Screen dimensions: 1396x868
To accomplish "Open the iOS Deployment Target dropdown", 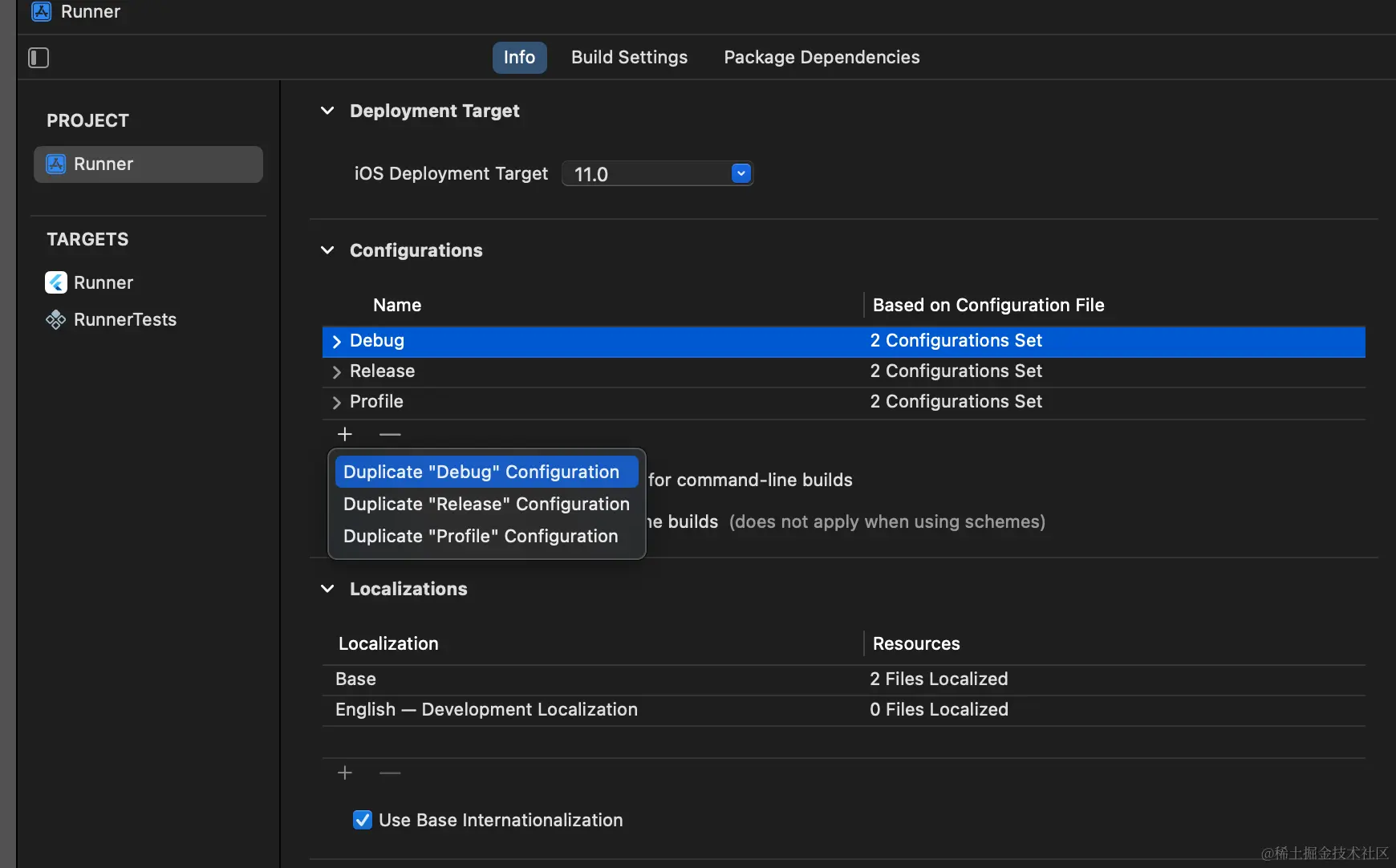I will click(x=741, y=173).
